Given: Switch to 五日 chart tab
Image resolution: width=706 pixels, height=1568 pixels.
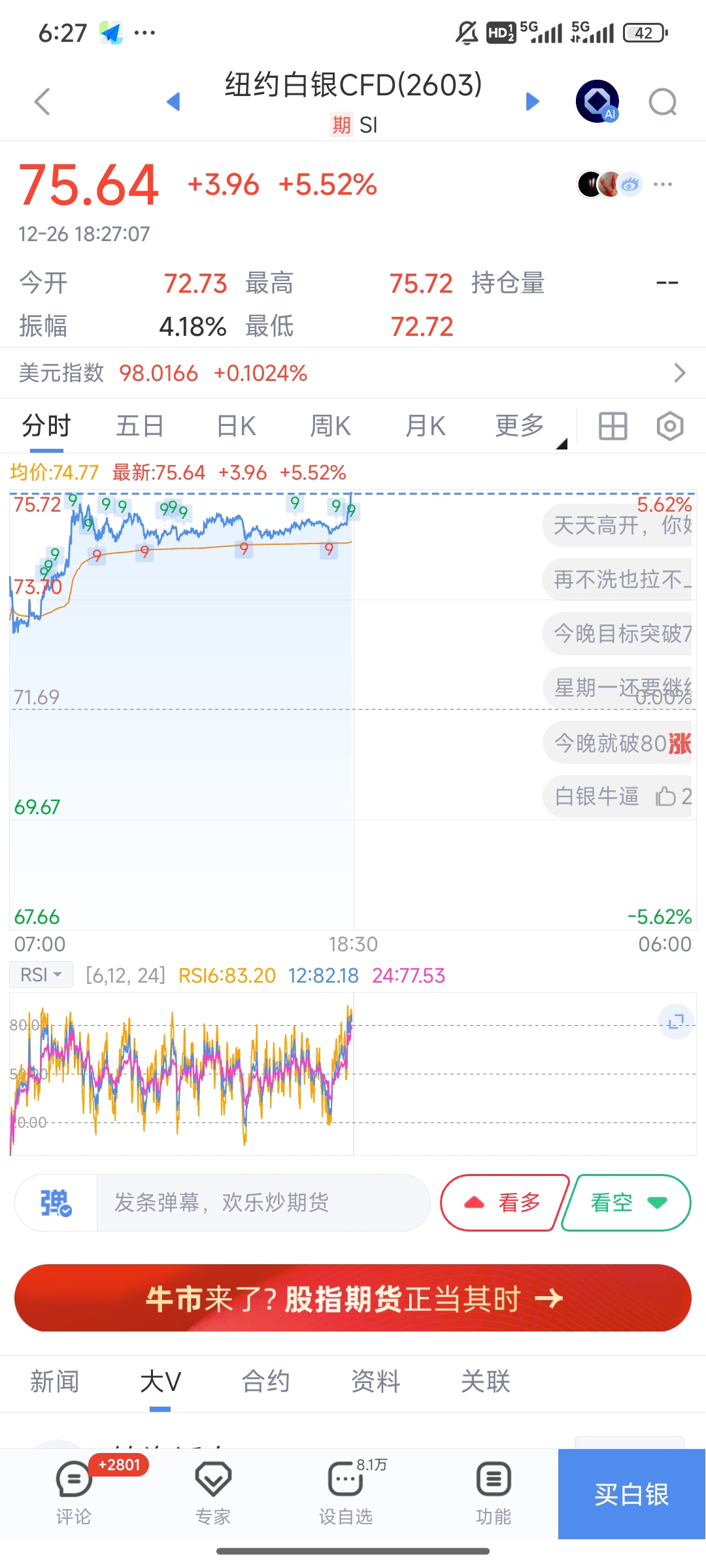Looking at the screenshot, I should pyautogui.click(x=140, y=426).
